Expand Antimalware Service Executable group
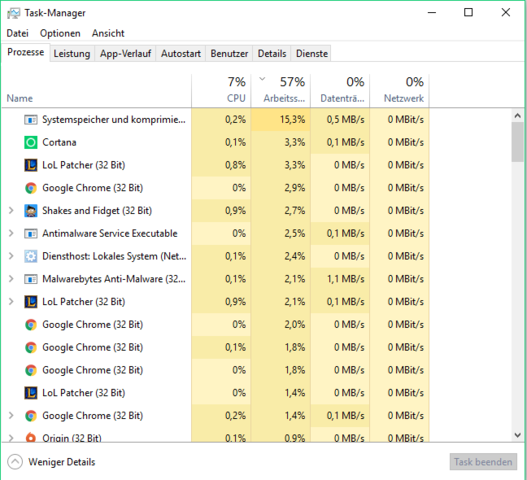527x480 pixels. coord(11,233)
